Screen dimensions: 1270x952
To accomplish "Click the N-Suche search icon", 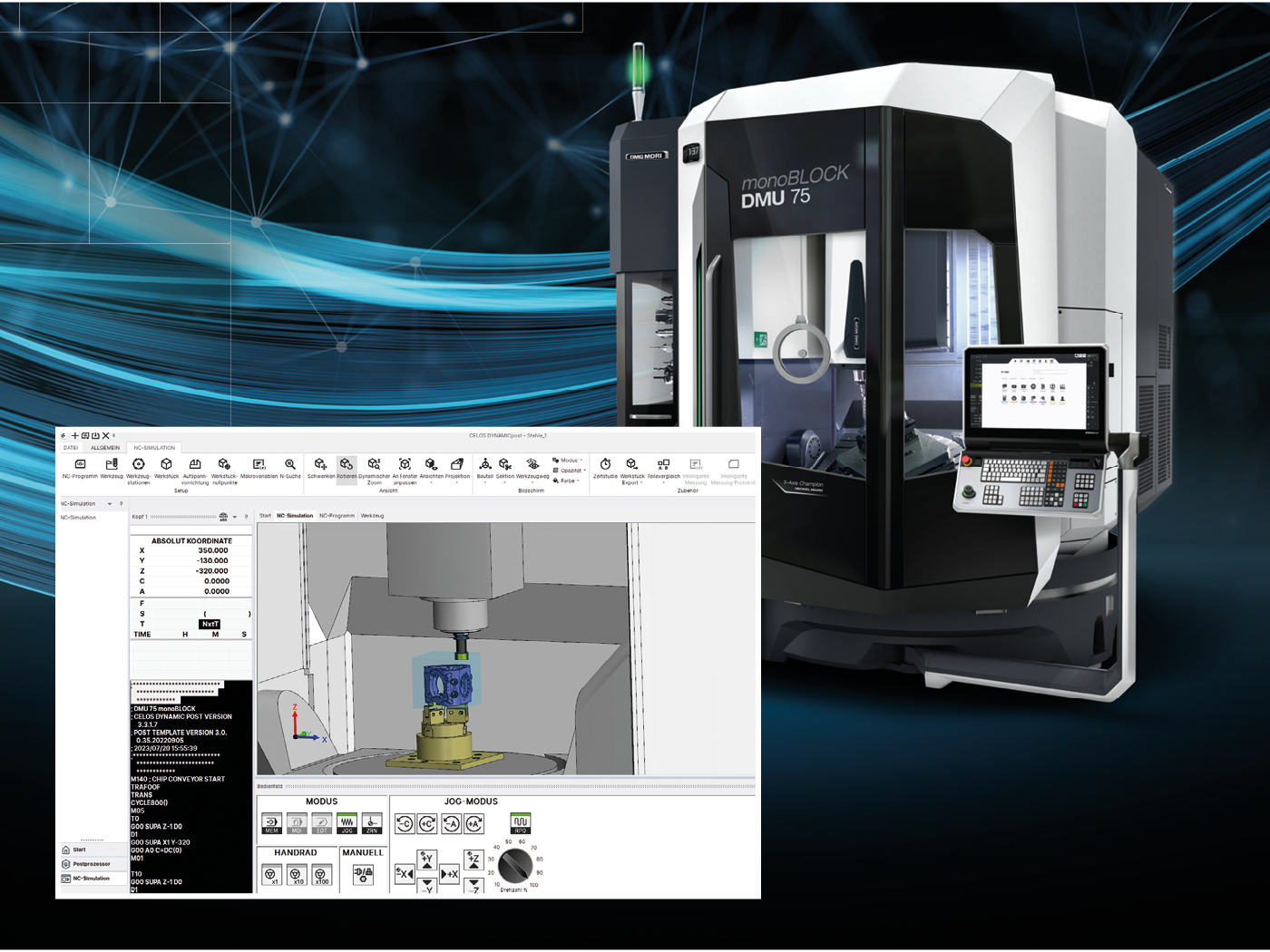I will pyautogui.click(x=290, y=465).
